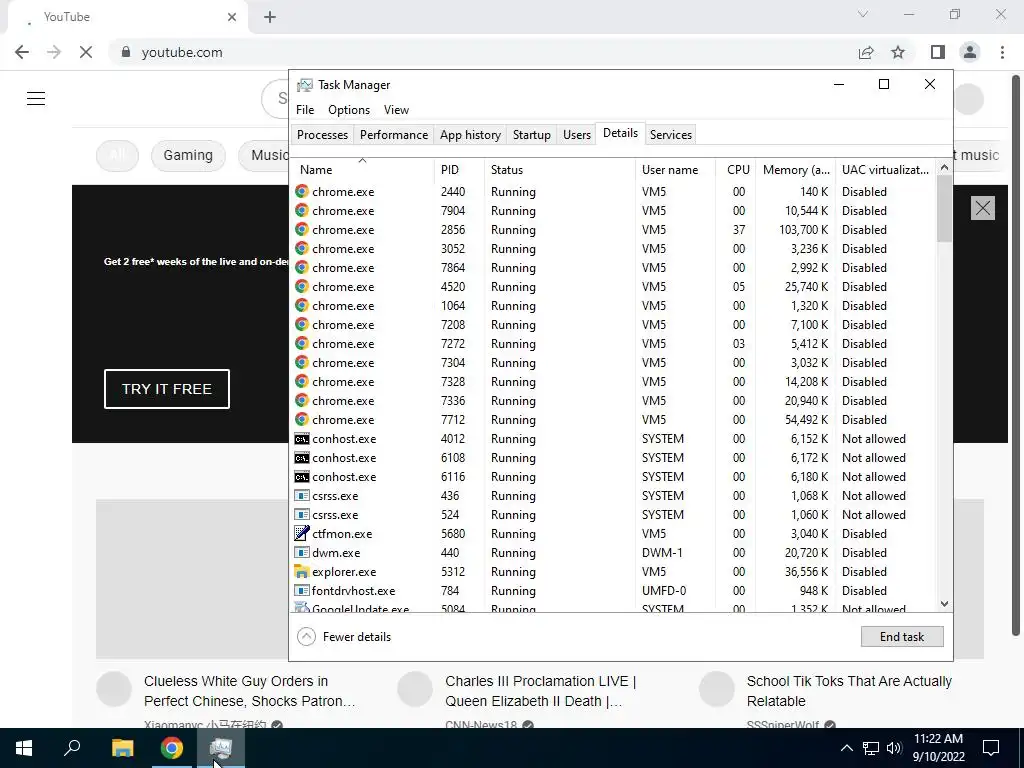
Task: Close the YouTube promo banner X
Action: [x=983, y=208]
